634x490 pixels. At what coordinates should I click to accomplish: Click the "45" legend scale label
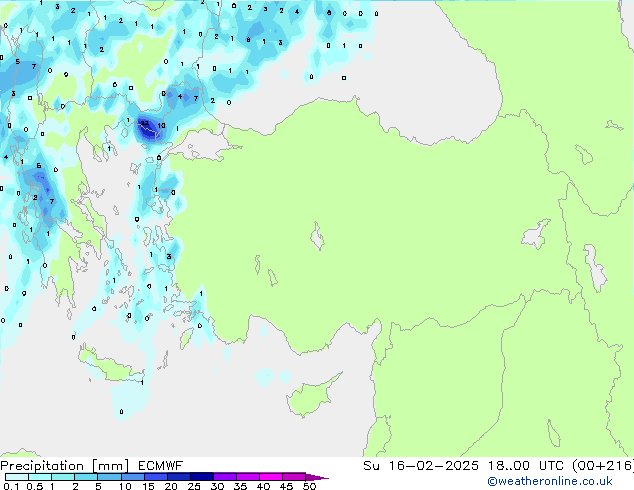pyautogui.click(x=286, y=486)
